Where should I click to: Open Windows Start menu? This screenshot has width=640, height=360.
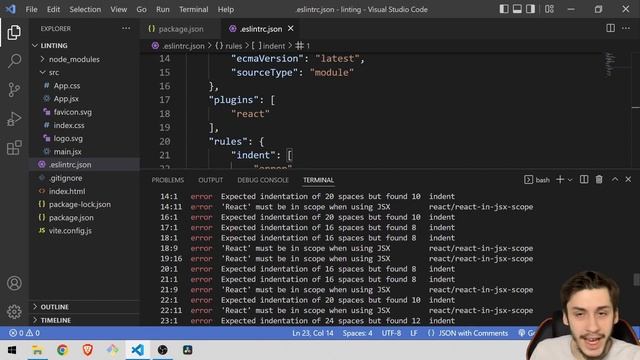point(12,350)
